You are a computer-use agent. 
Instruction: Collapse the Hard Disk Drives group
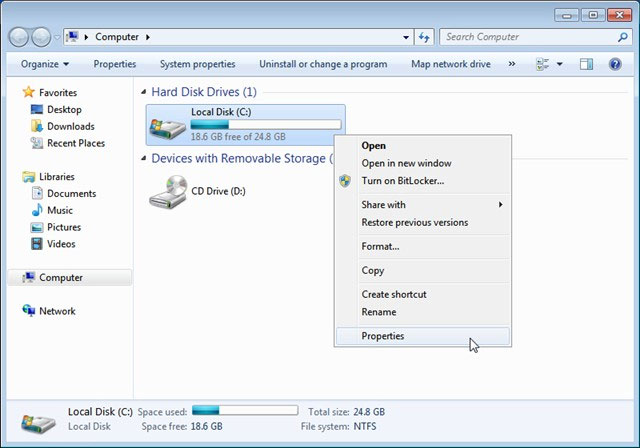(x=143, y=92)
